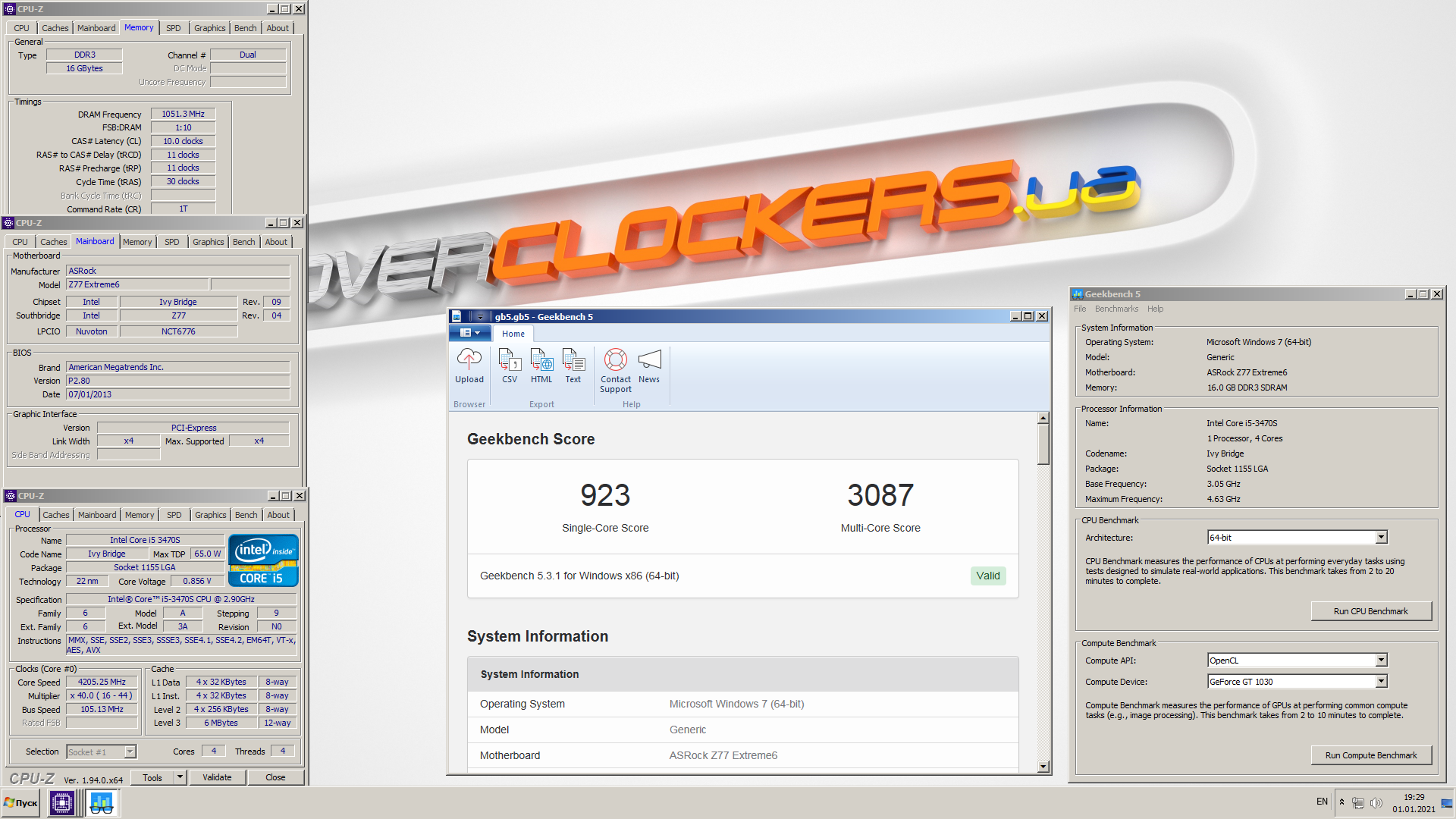This screenshot has width=1456, height=819.
Task: Open the Socket #1 selection dropdown
Action: (x=130, y=752)
